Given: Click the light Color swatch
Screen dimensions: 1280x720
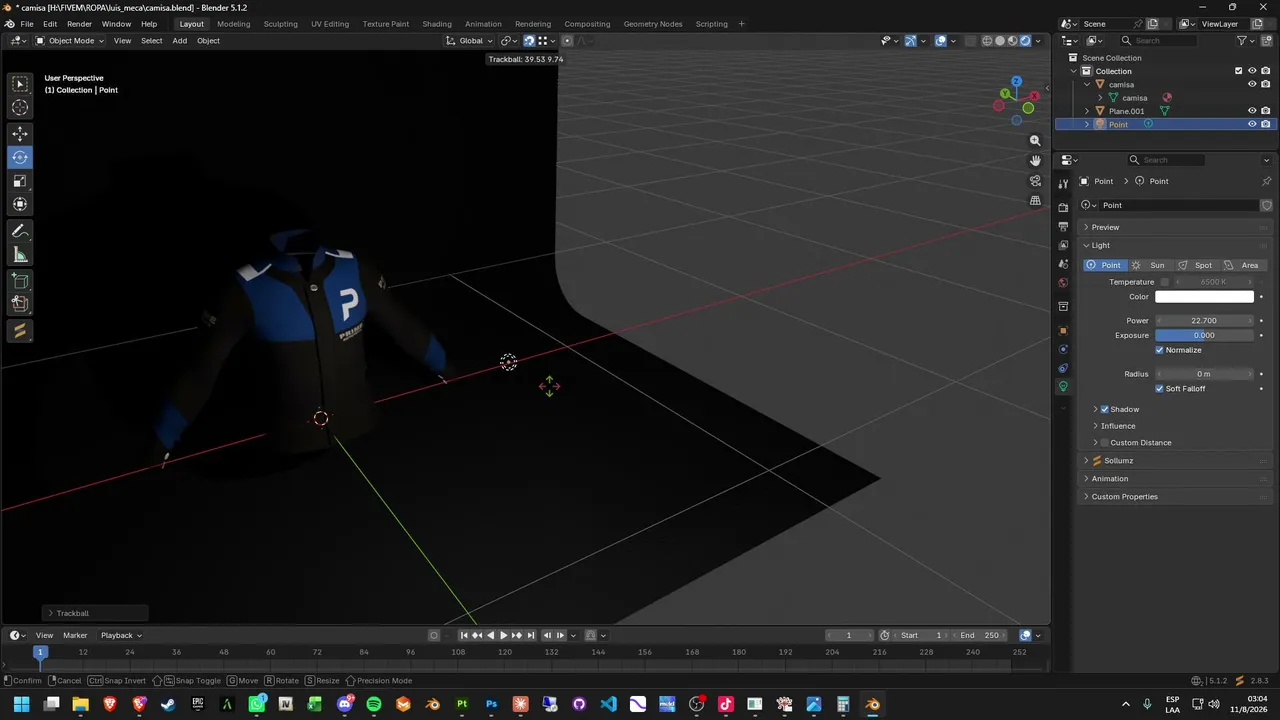Looking at the screenshot, I should click(x=1204, y=297).
